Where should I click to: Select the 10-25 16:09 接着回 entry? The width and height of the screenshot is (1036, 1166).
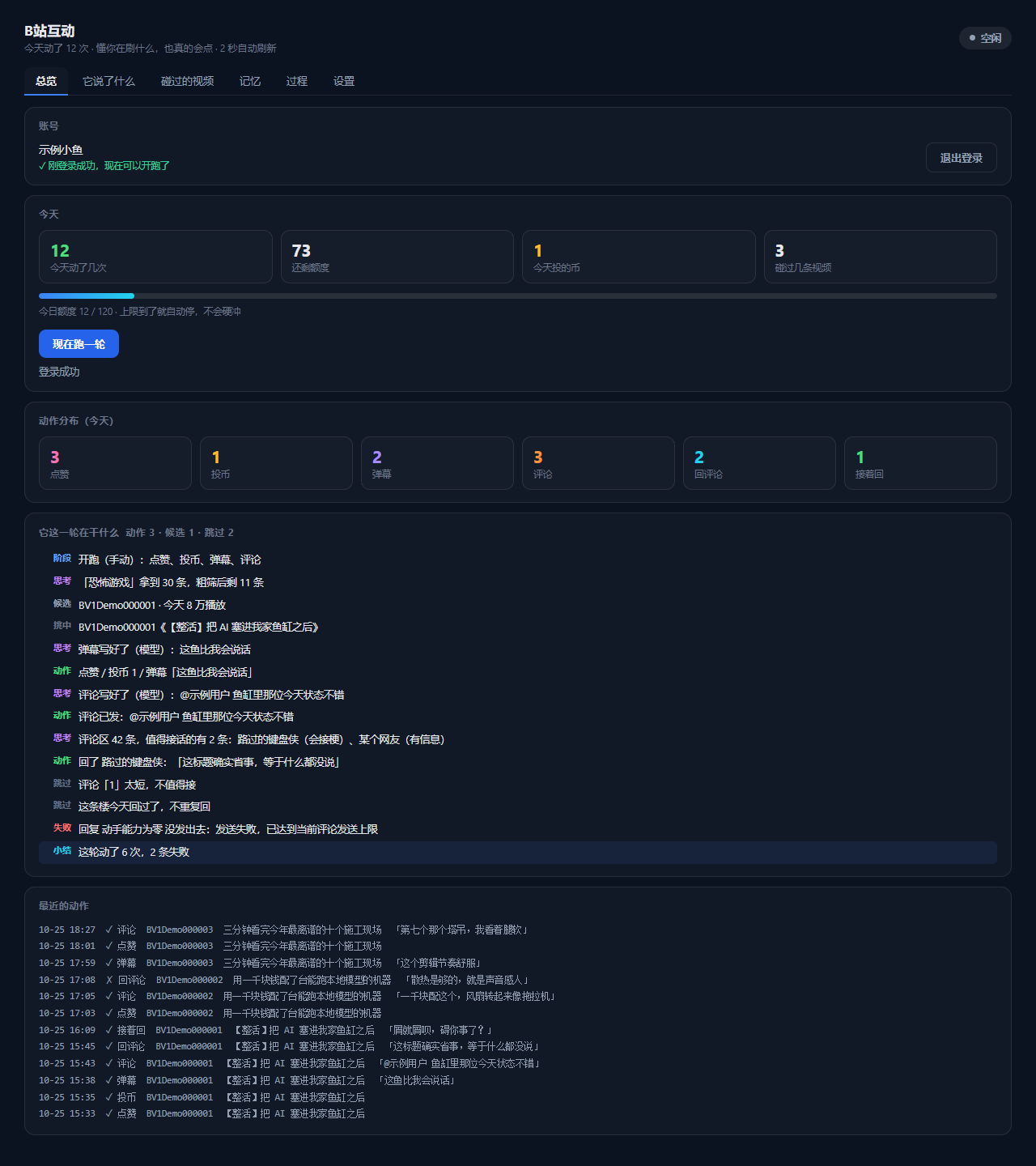click(x=518, y=1030)
